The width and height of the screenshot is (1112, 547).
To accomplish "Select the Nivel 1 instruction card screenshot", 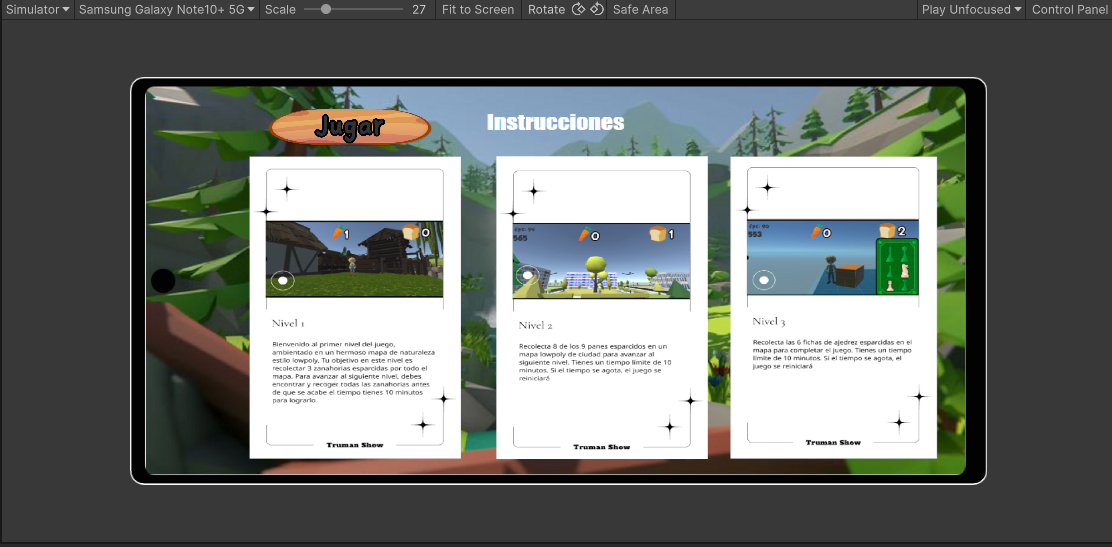I will (x=355, y=259).
